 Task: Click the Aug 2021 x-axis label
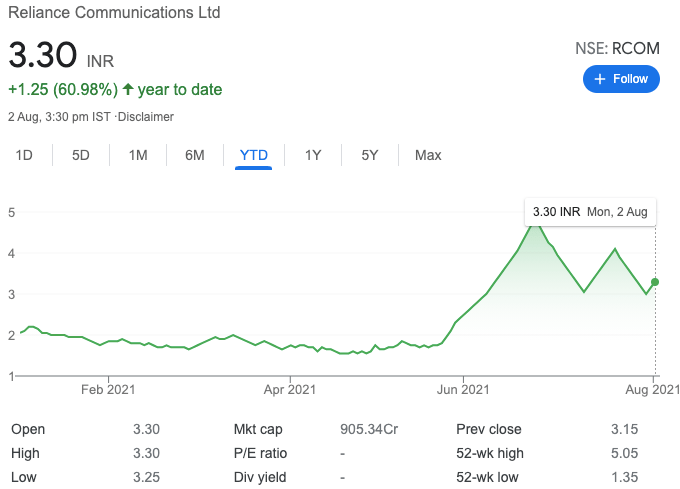tap(653, 390)
